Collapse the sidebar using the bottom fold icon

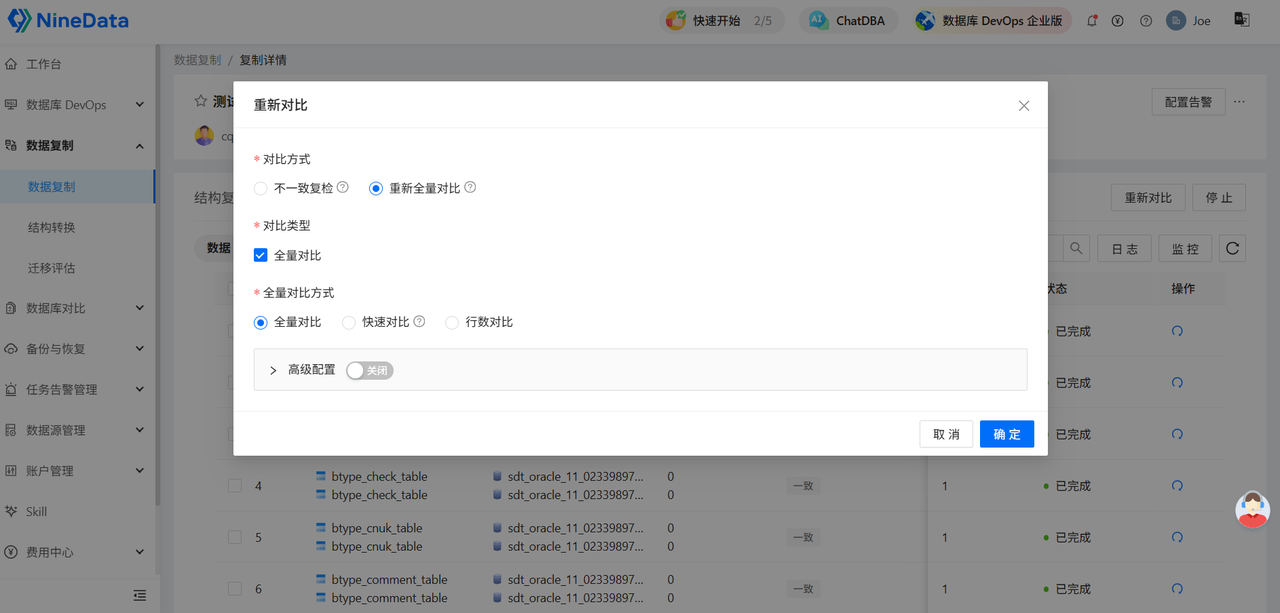pos(140,595)
